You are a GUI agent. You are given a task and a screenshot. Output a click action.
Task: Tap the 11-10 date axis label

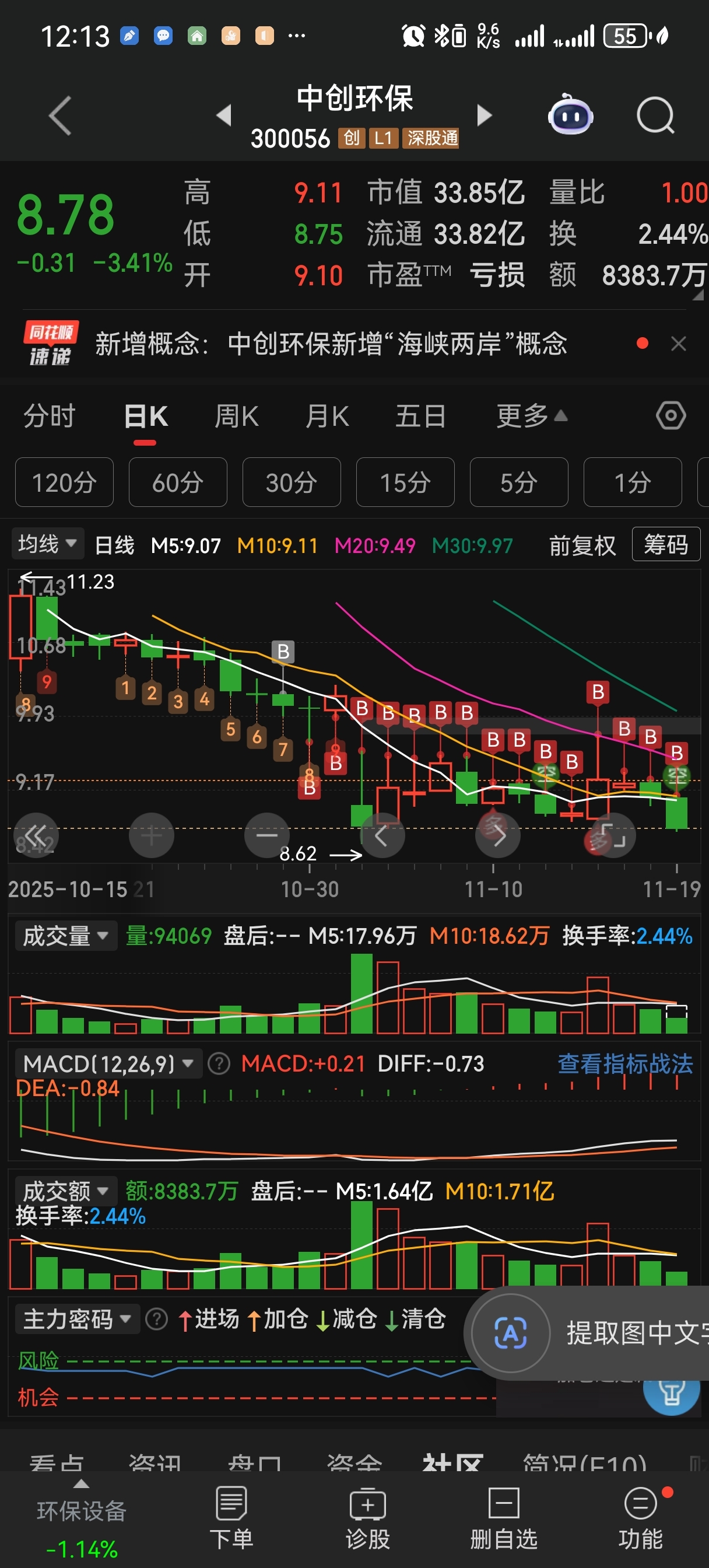(494, 890)
